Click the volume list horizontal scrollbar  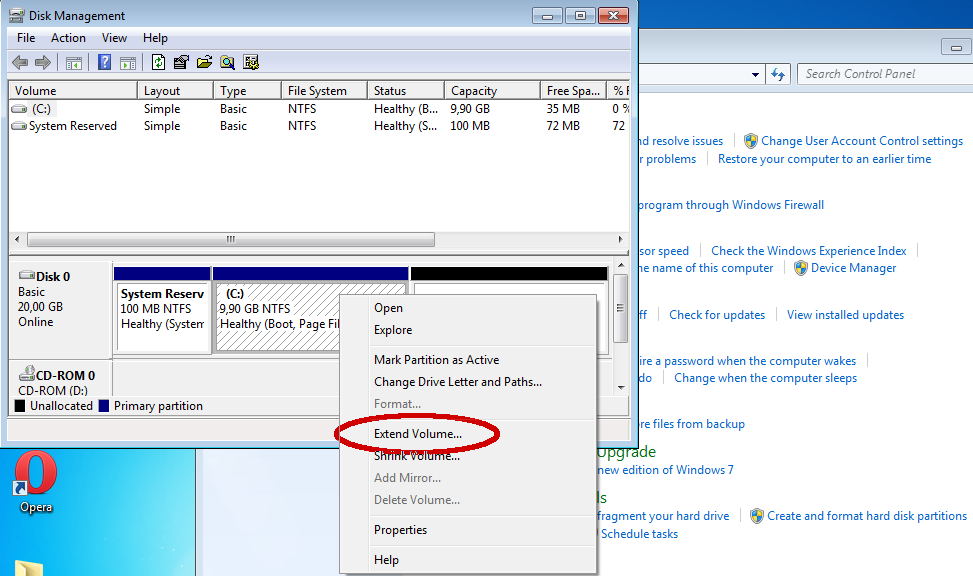point(231,240)
